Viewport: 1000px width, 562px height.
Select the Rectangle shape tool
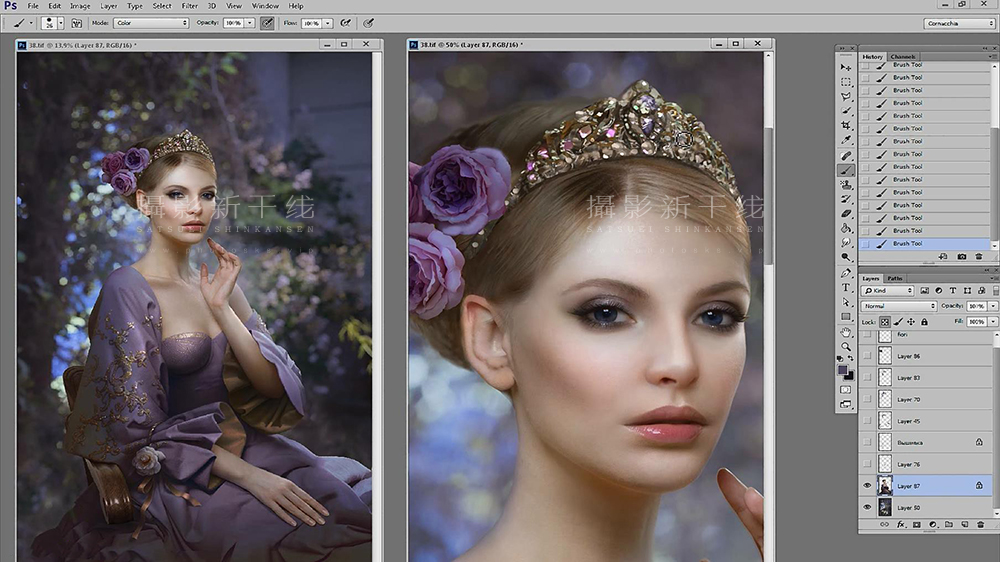[846, 317]
